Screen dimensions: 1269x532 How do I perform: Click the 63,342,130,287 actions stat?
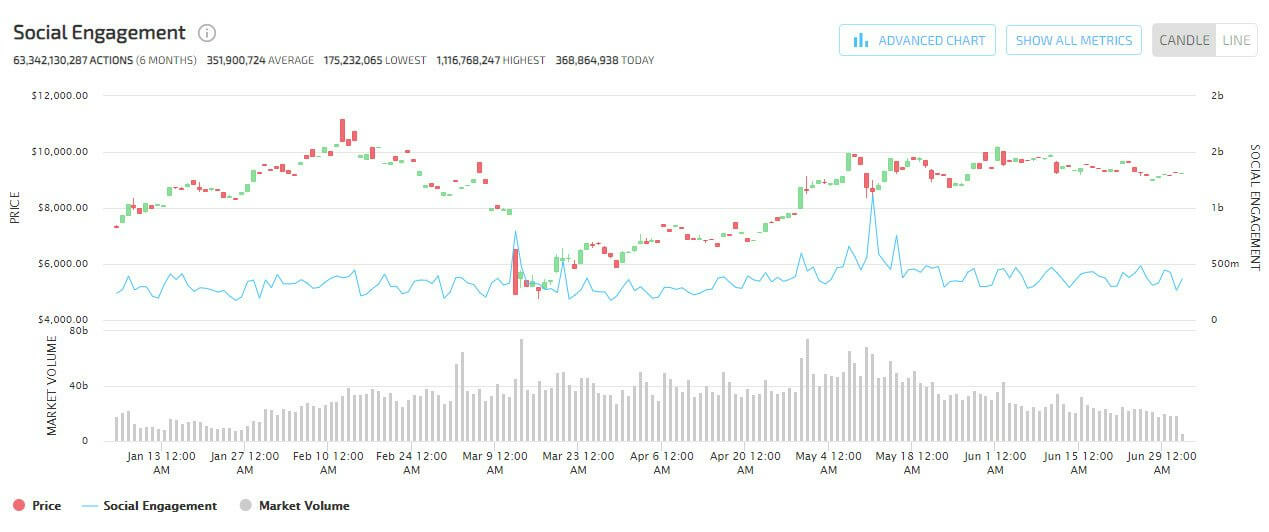105,60
